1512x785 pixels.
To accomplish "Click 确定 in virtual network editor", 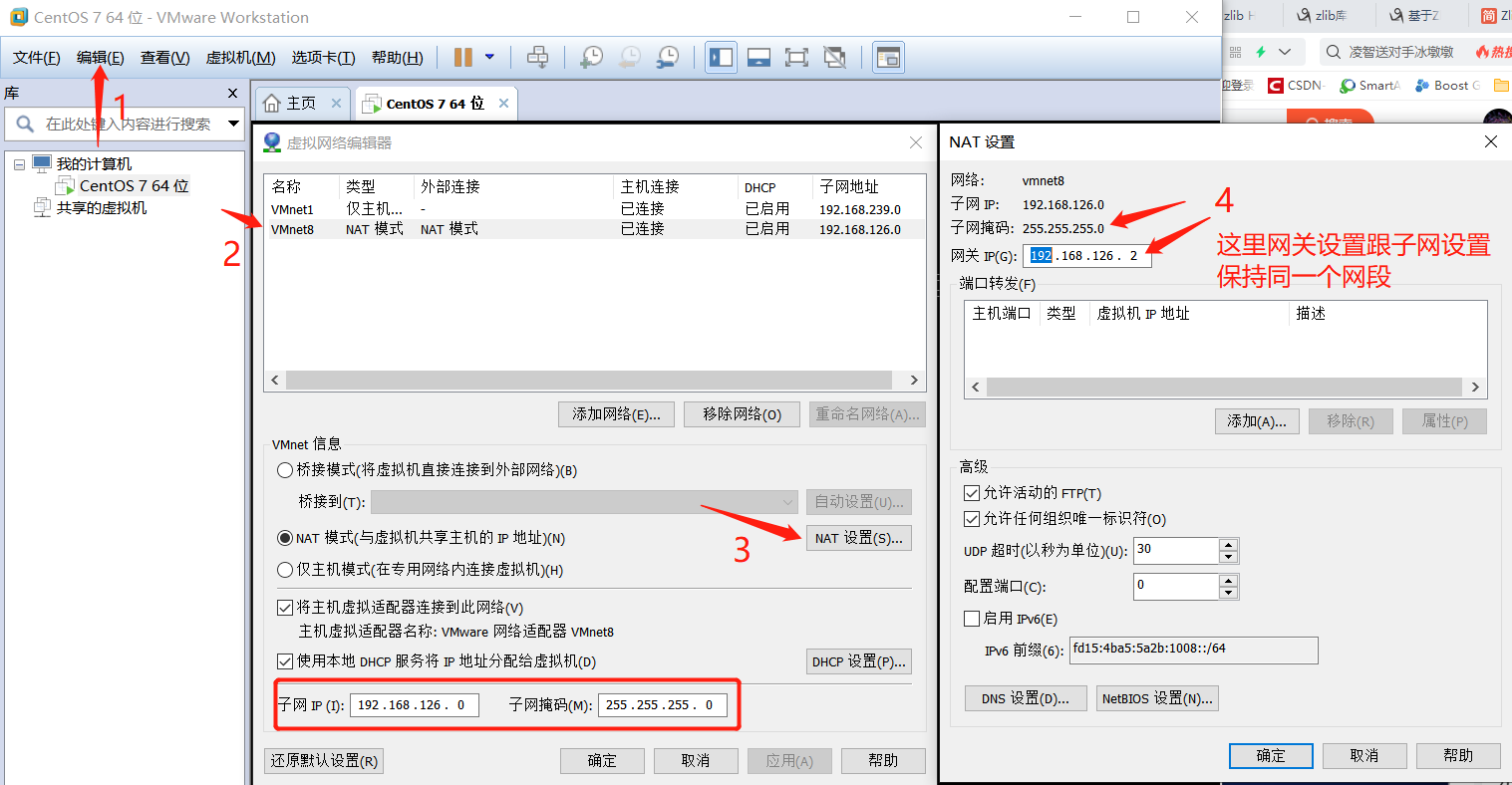I will coord(602,761).
